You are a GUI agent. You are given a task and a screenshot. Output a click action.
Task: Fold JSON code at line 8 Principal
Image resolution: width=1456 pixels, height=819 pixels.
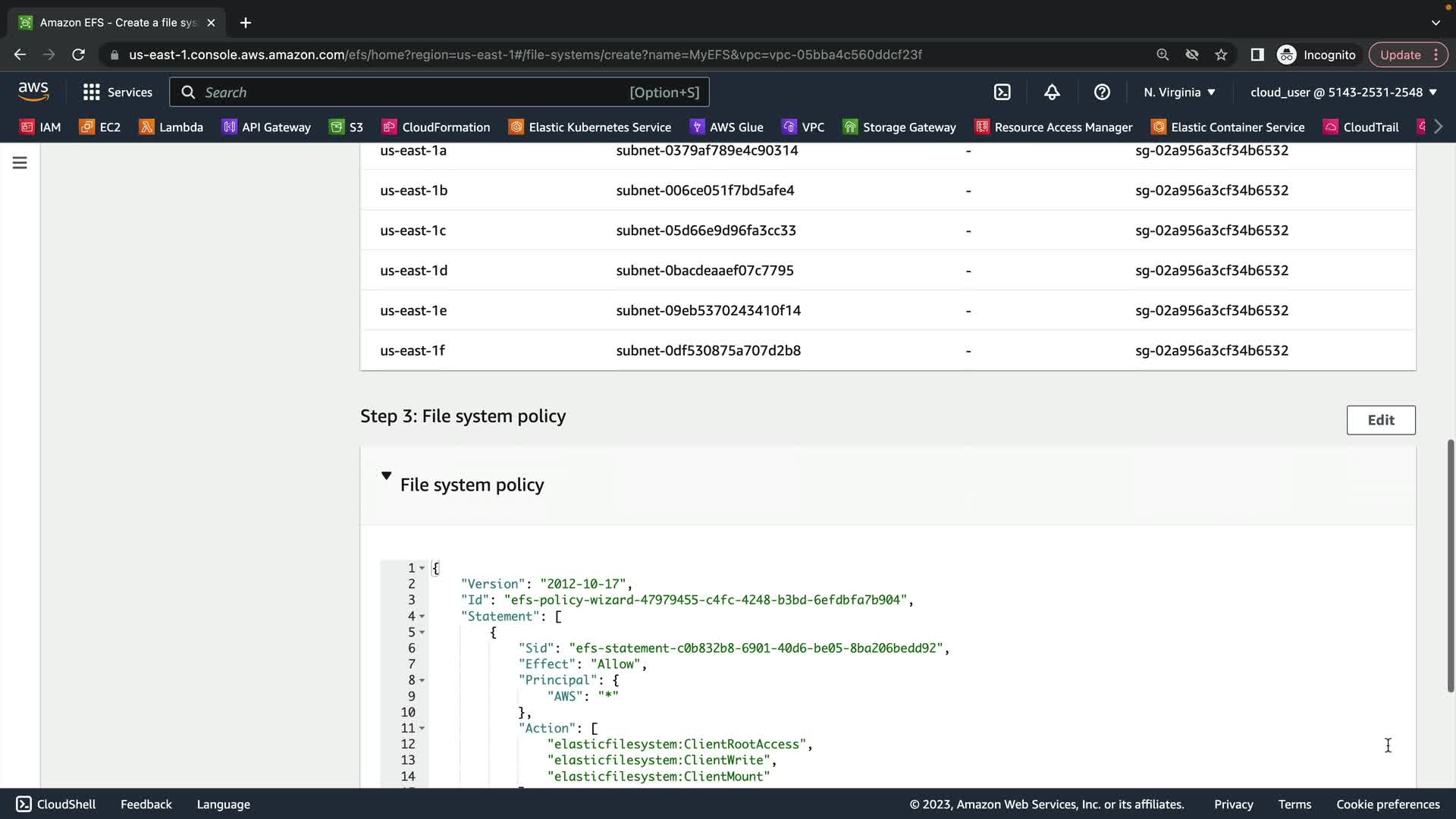pyautogui.click(x=422, y=680)
